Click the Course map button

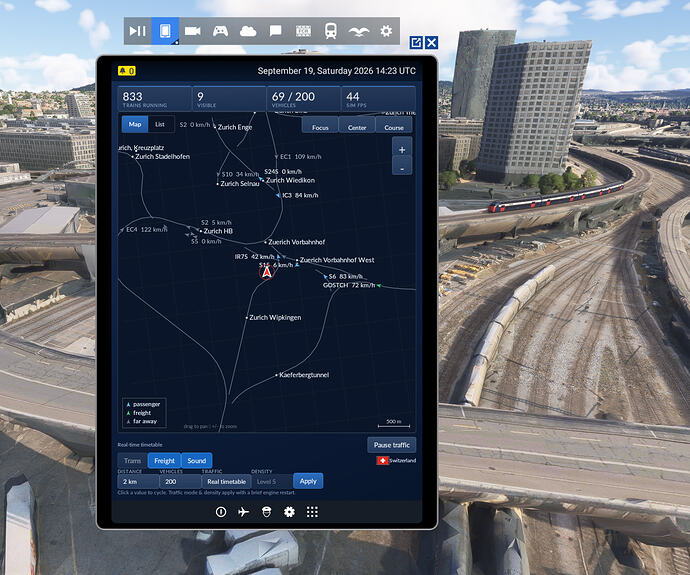click(394, 126)
